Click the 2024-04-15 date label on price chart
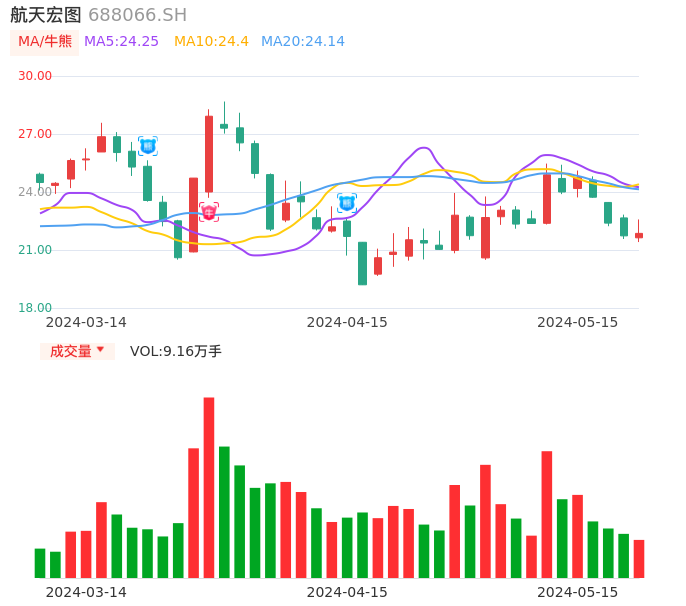Image resolution: width=686 pixels, height=606 pixels. click(x=347, y=322)
